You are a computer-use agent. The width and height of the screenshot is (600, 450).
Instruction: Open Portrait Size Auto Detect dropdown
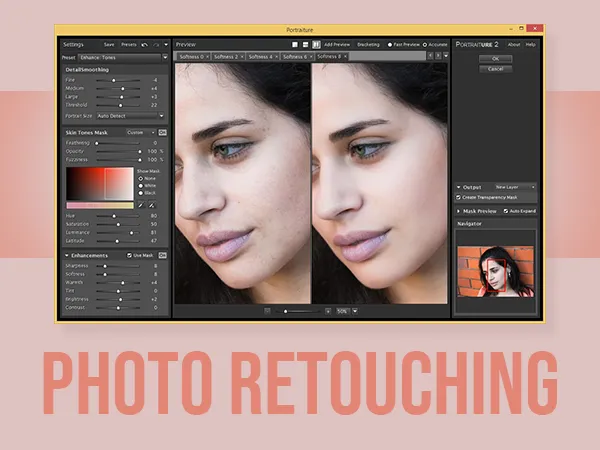click(130, 116)
